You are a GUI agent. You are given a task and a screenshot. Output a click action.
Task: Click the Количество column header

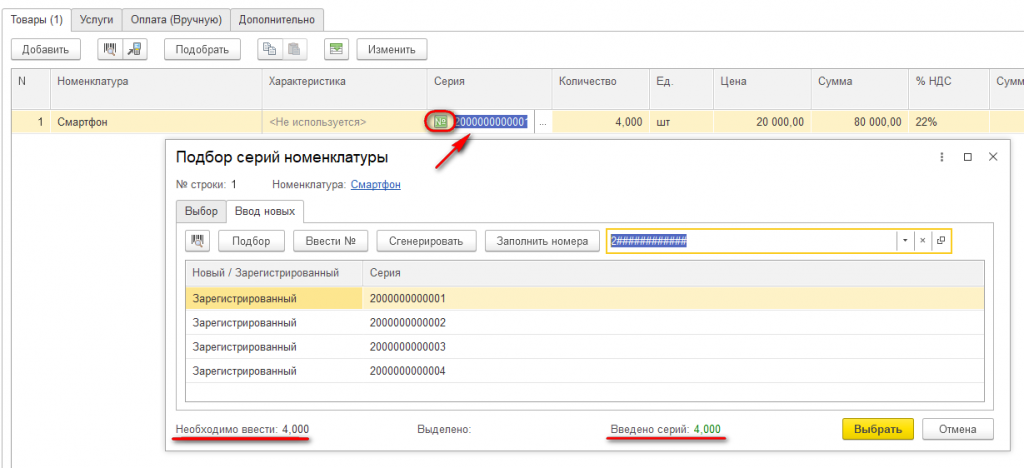(601, 88)
